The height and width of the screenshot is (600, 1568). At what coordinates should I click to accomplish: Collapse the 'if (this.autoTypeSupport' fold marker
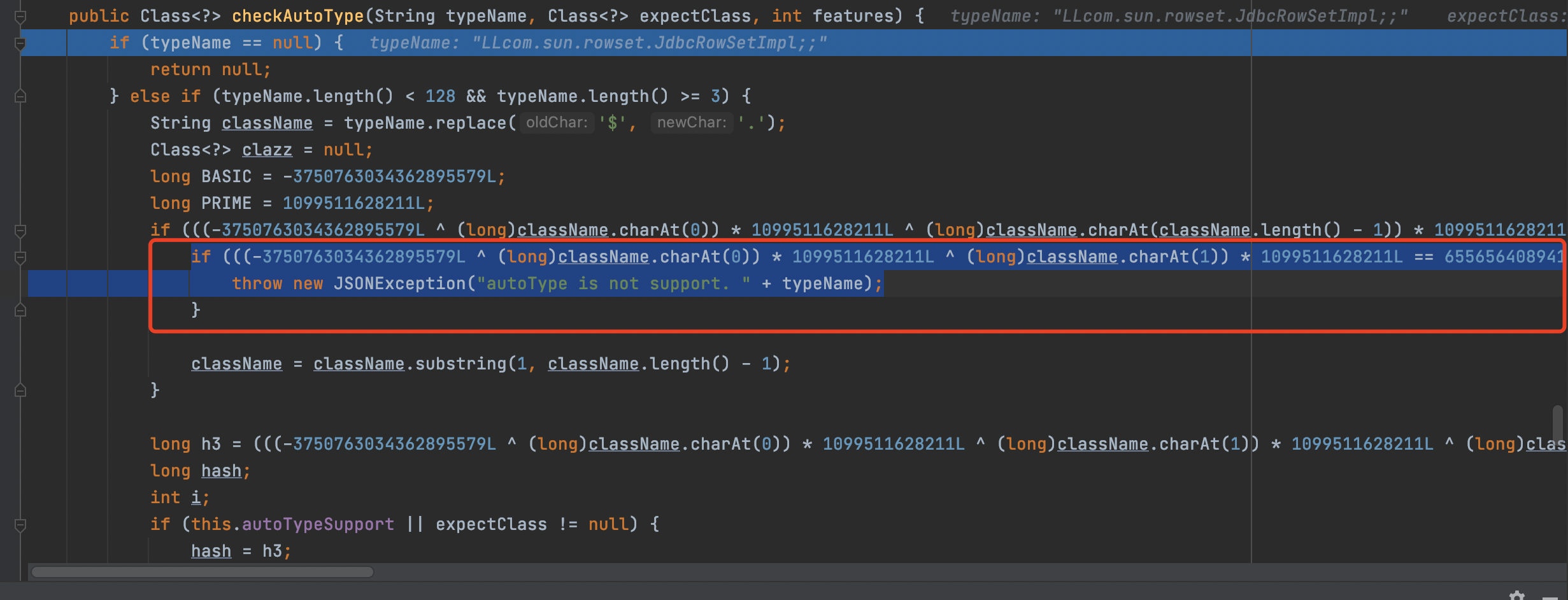coord(20,525)
